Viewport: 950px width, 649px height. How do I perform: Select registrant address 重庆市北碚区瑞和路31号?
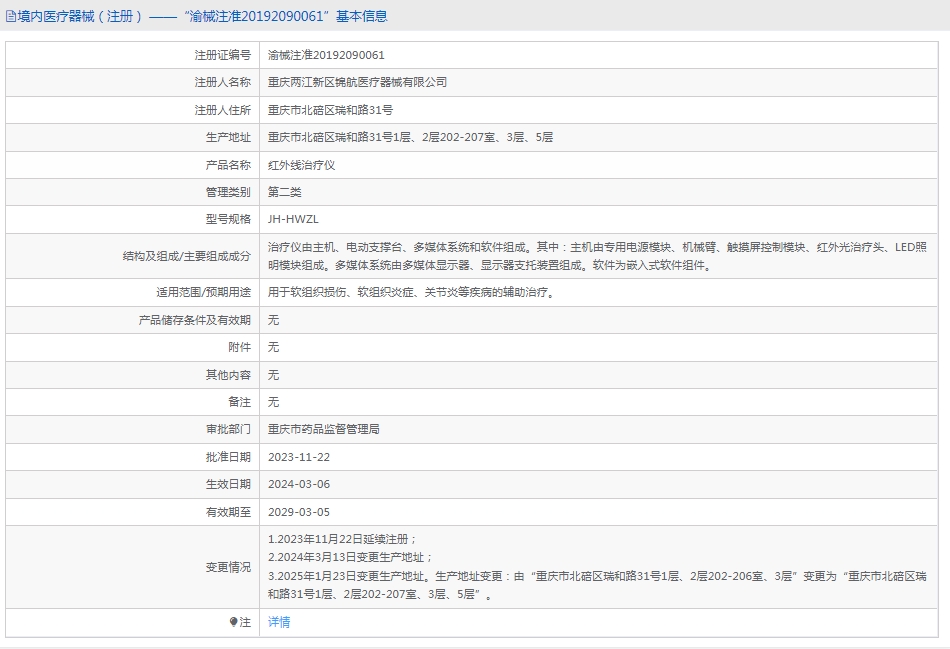330,110
